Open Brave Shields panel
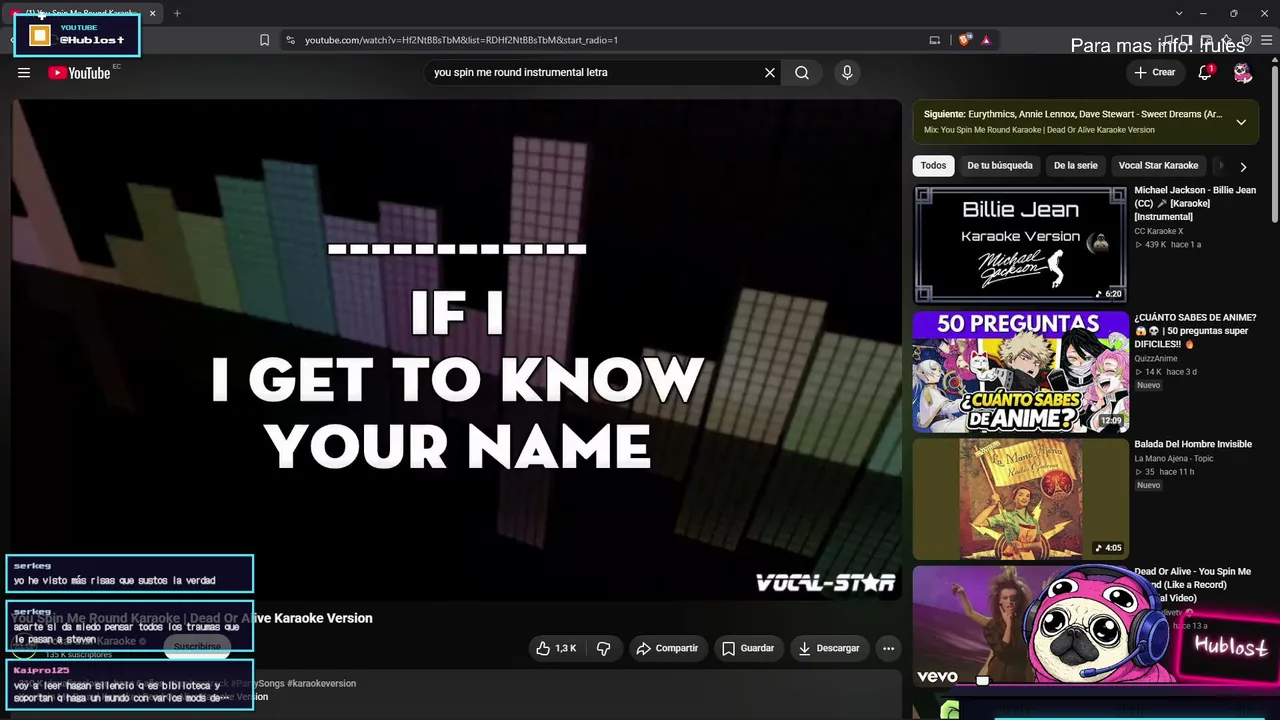 (964, 40)
